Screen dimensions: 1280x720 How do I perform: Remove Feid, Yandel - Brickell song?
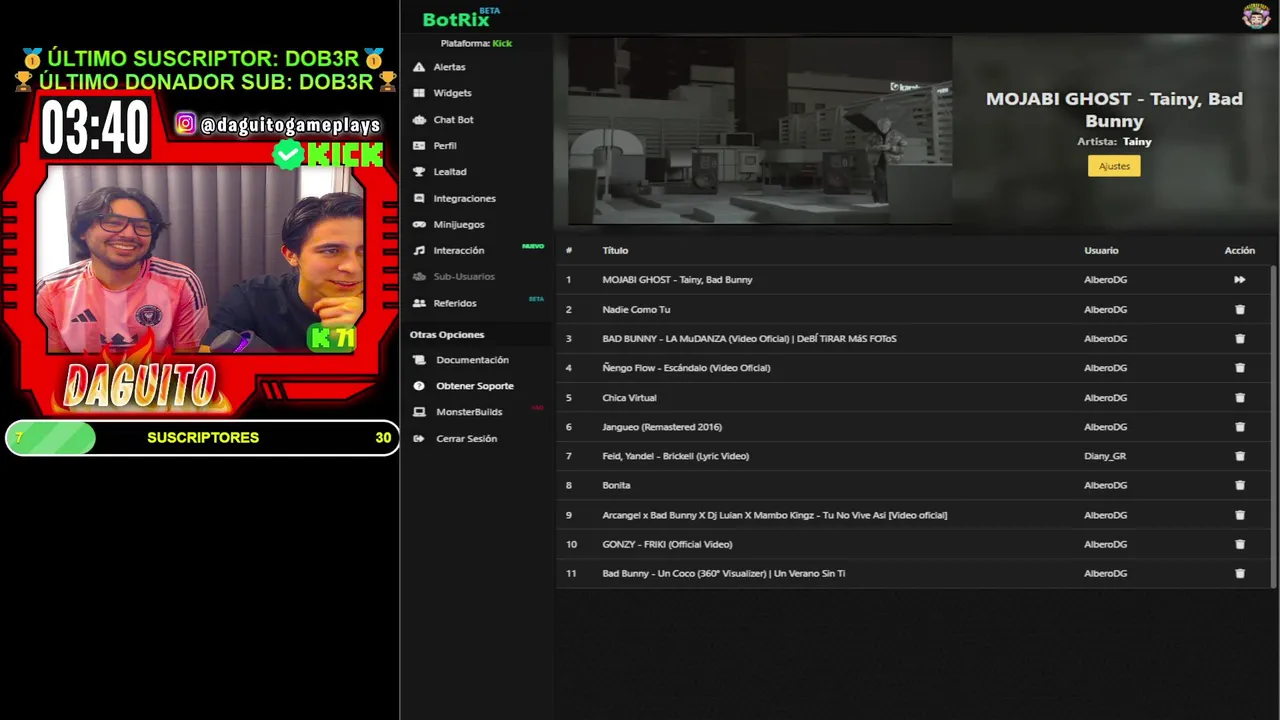[x=1240, y=456]
